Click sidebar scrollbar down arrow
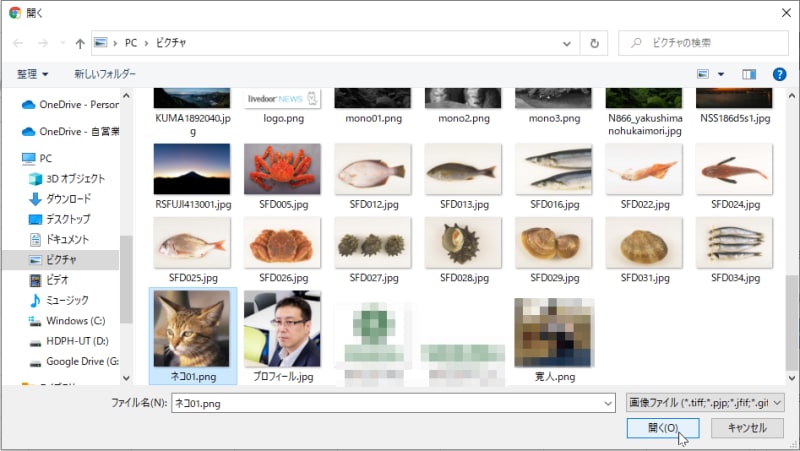Screen dimensions: 800x451 tap(126, 378)
